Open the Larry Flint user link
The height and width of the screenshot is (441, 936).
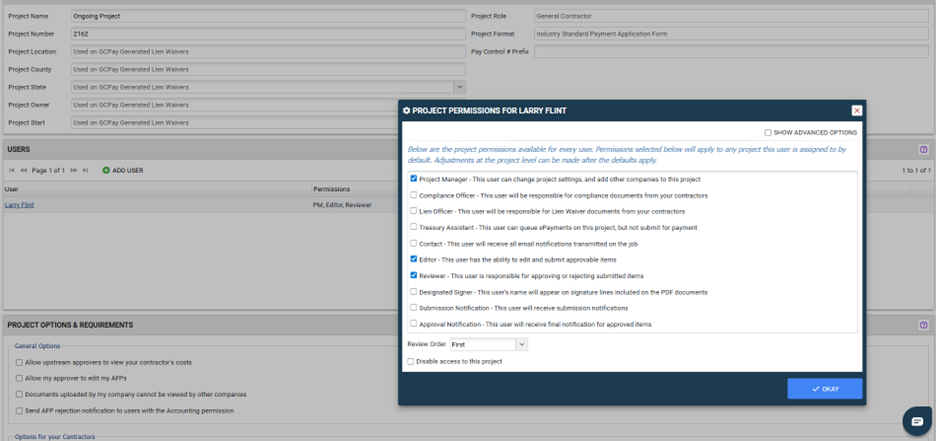19,205
